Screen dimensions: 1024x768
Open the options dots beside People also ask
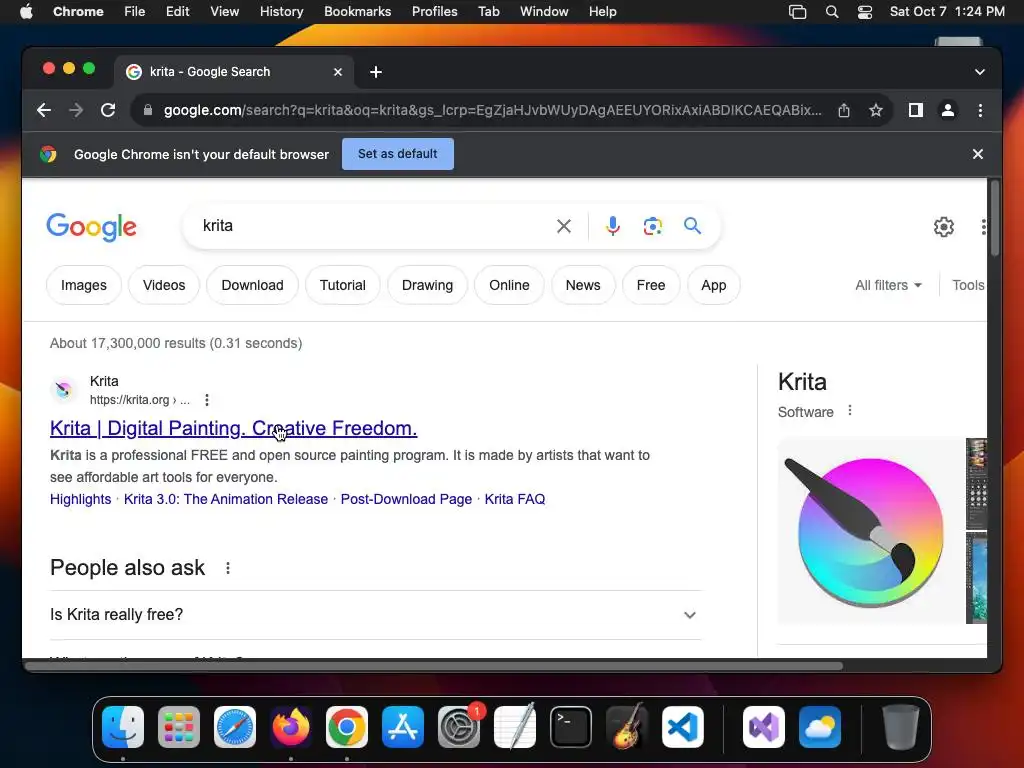(x=227, y=568)
